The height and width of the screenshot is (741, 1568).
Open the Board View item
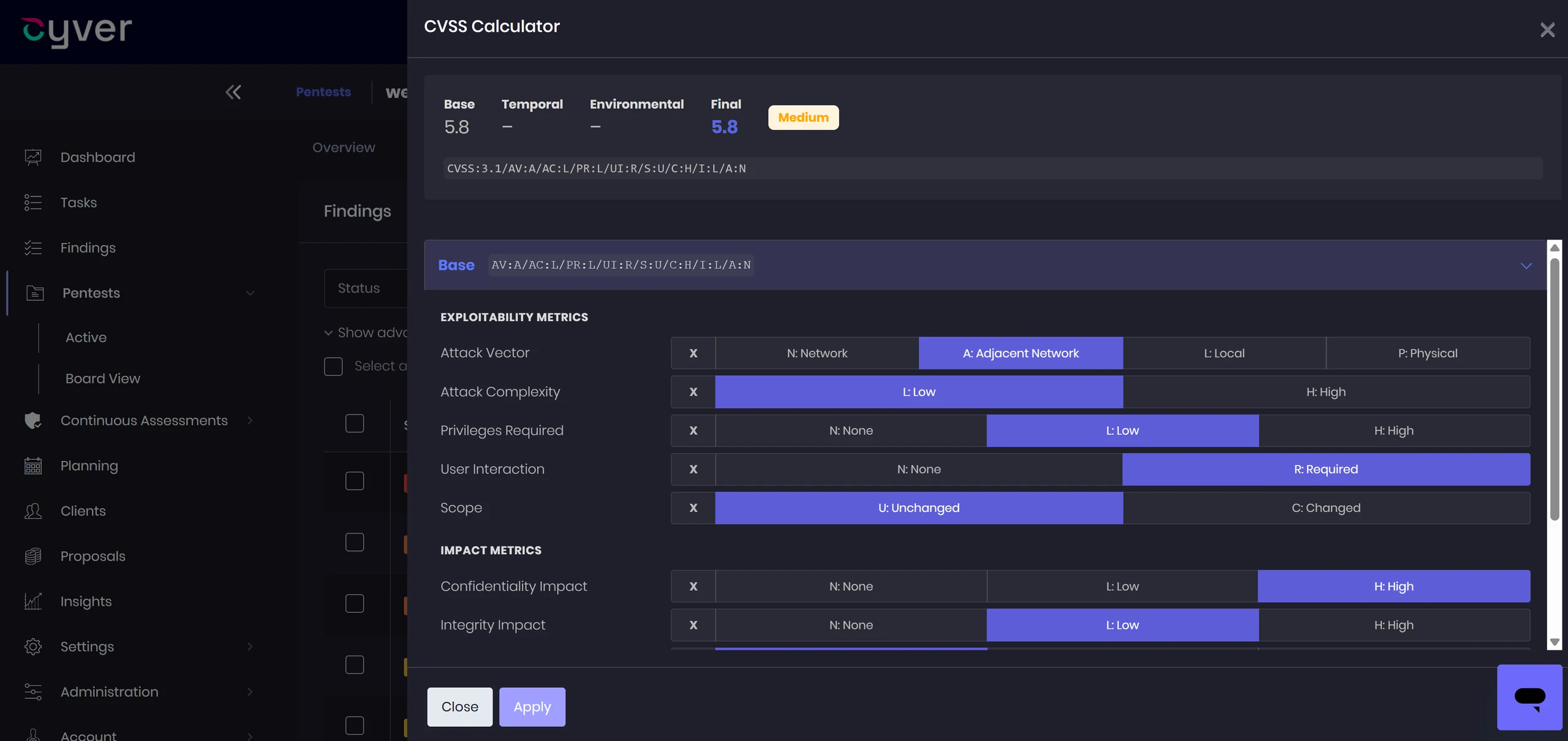point(103,379)
